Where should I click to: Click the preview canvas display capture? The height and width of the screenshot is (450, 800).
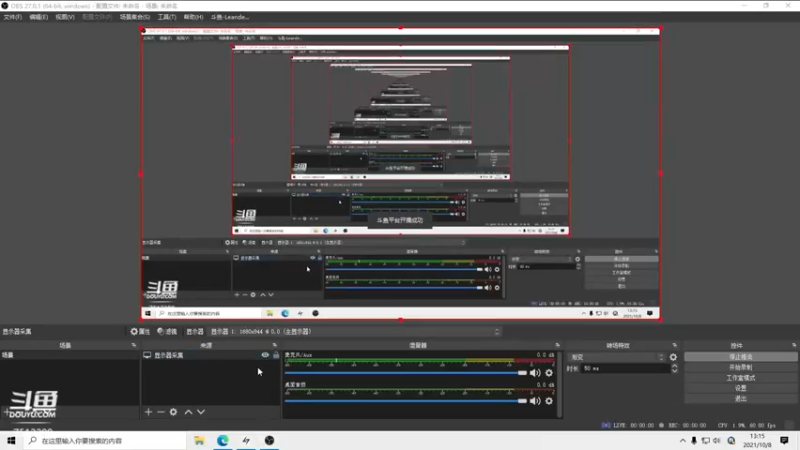click(401, 174)
